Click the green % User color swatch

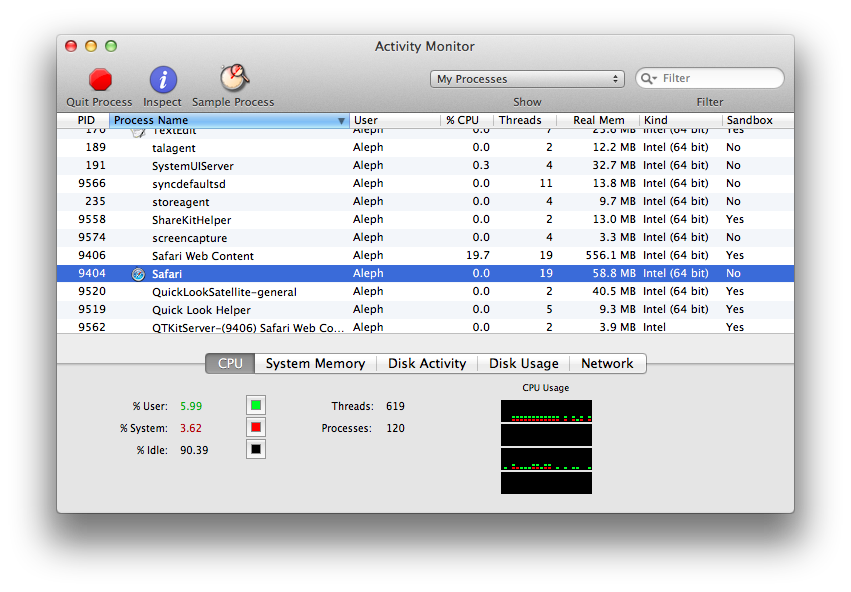click(x=256, y=405)
